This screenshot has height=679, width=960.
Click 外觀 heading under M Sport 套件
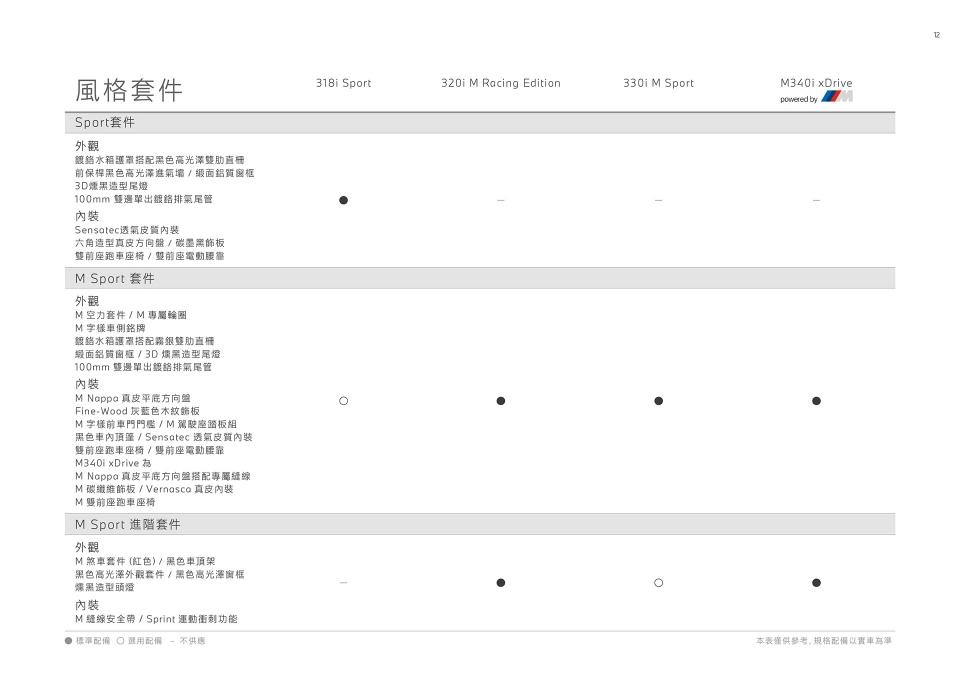(87, 301)
